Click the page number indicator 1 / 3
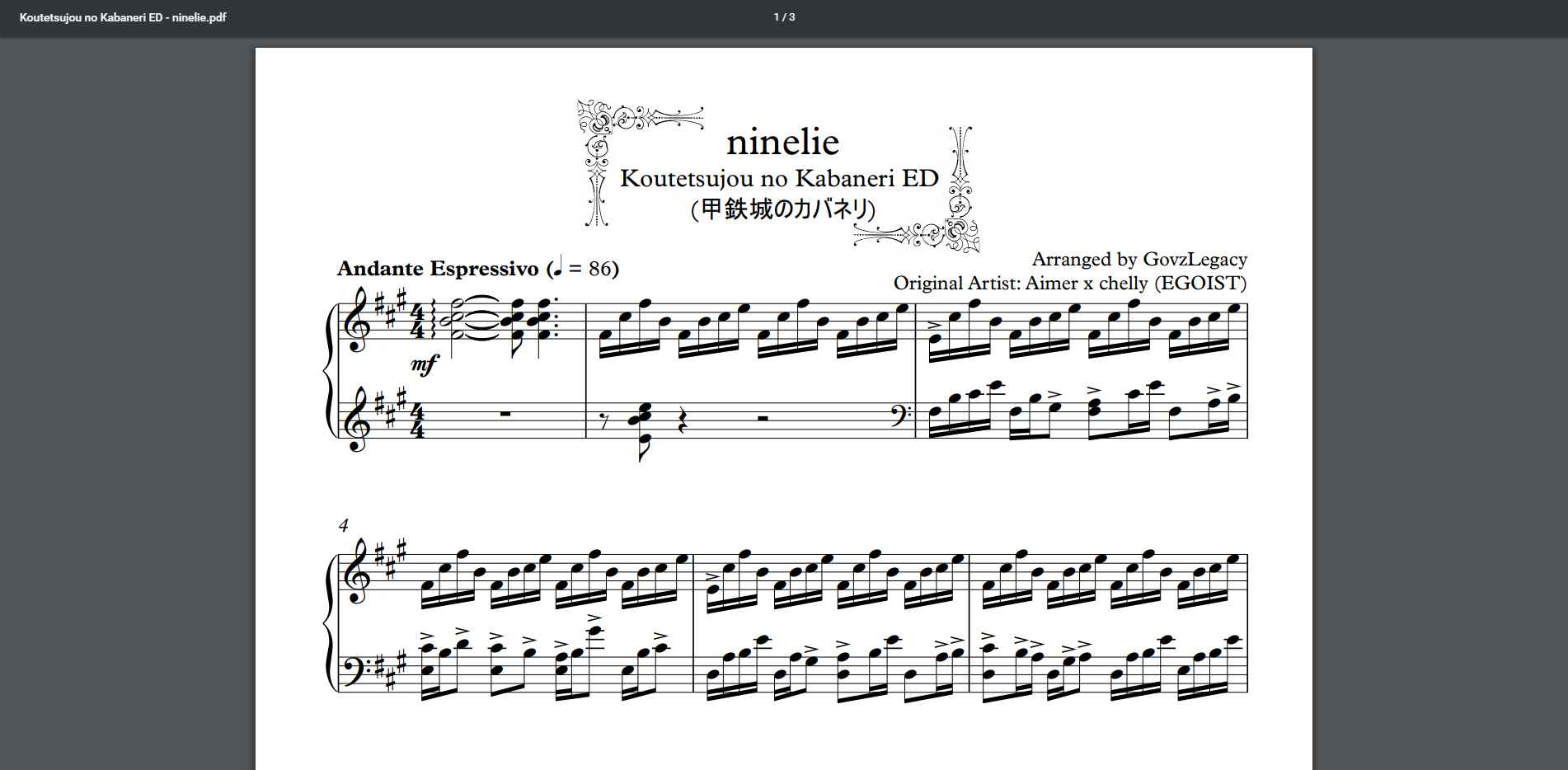The height and width of the screenshot is (770, 1568). [x=784, y=17]
